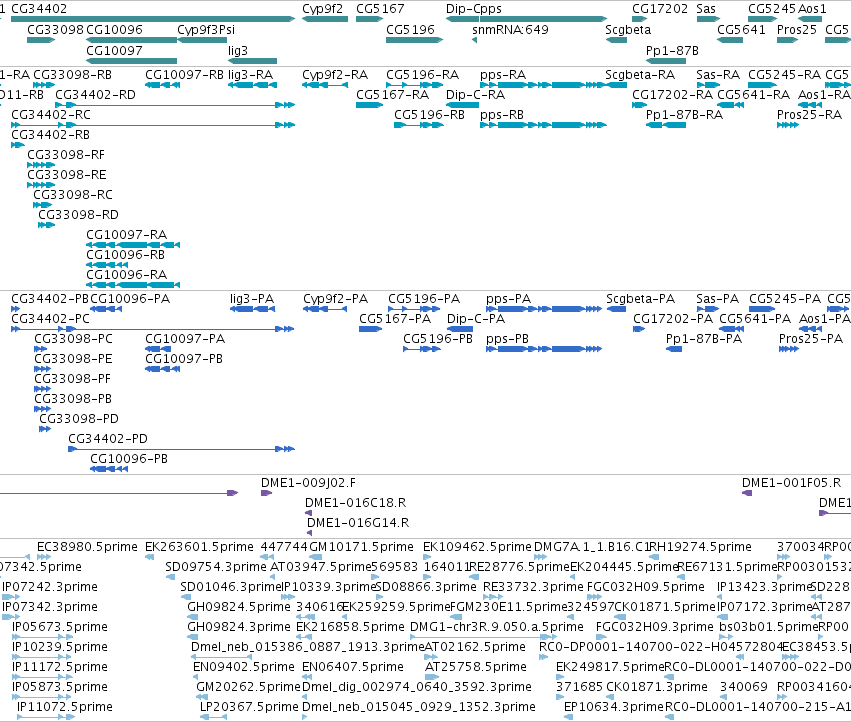
Task: Click the CG33098-RD transcript label
Action: click(x=78, y=214)
